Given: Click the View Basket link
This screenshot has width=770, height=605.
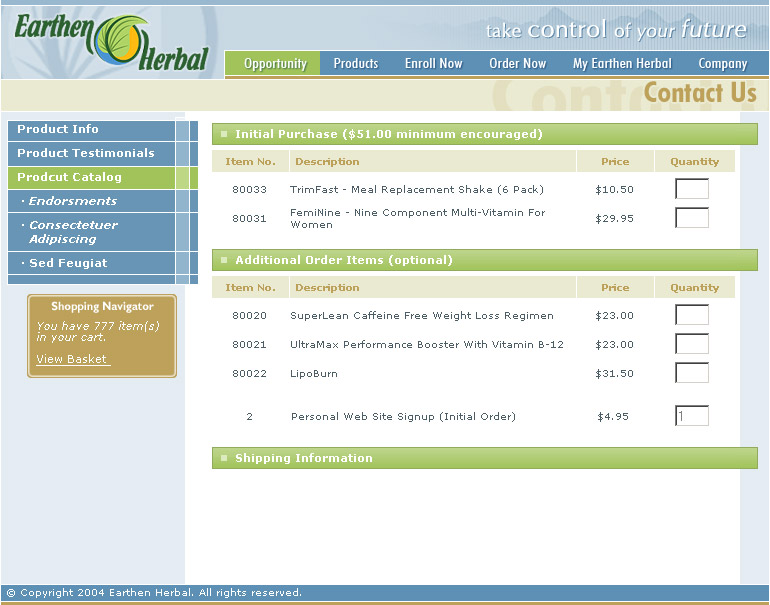Looking at the screenshot, I should tap(72, 359).
